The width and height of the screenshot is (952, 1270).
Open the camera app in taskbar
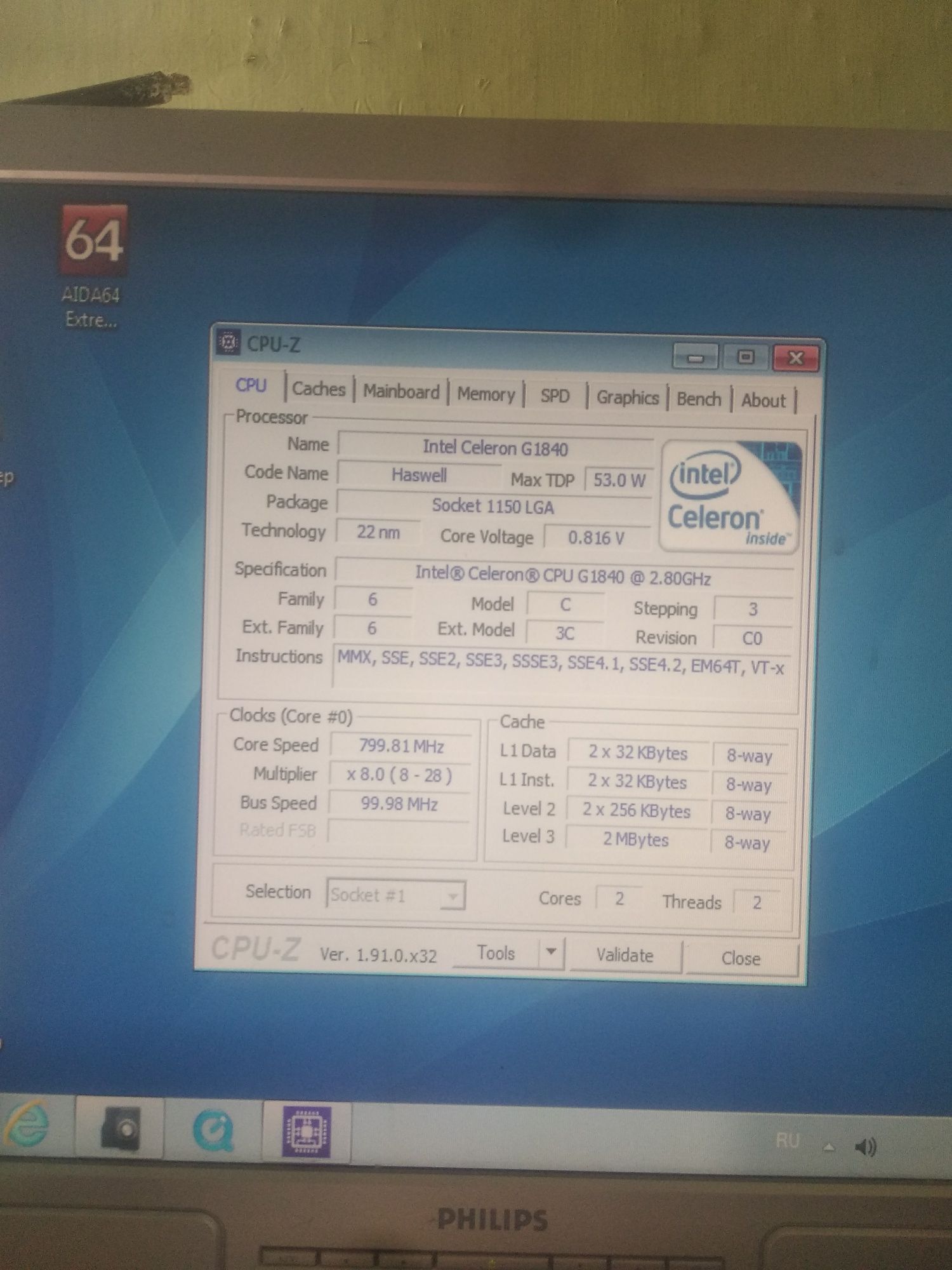[x=121, y=1130]
